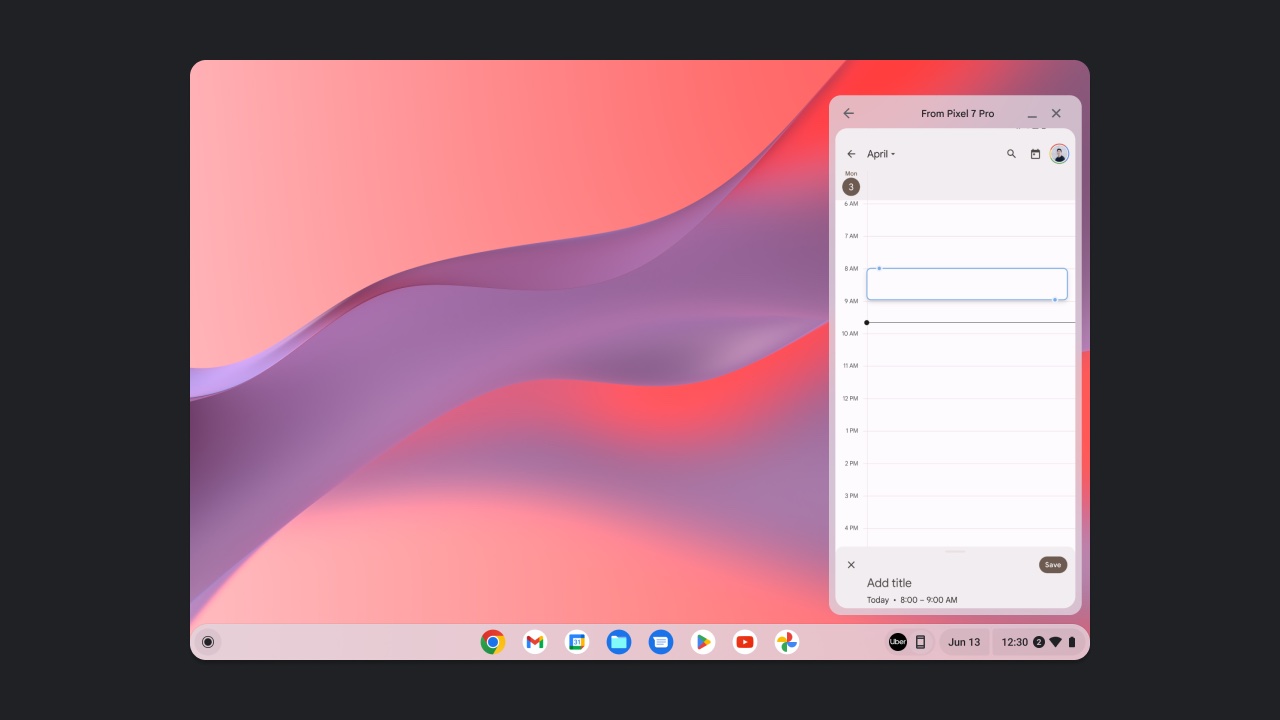1280x720 pixels.
Task: Expand the event sheet using its drag handle
Action: [957, 550]
